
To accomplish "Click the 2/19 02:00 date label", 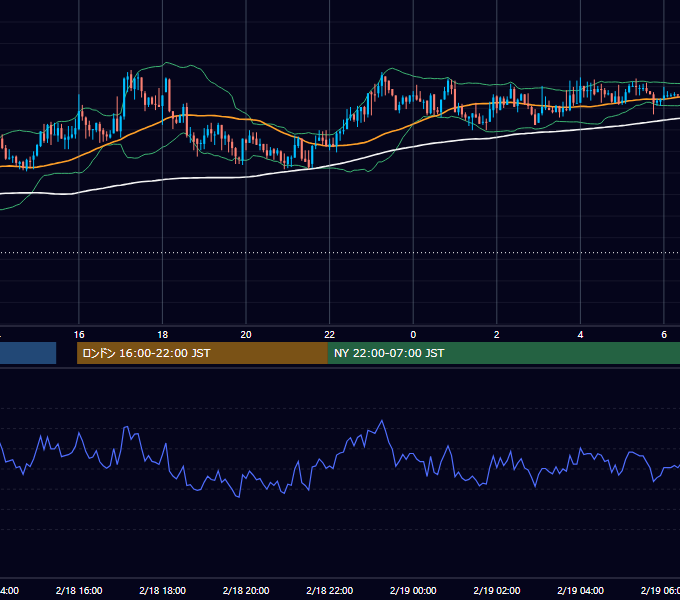I will [x=497, y=590].
